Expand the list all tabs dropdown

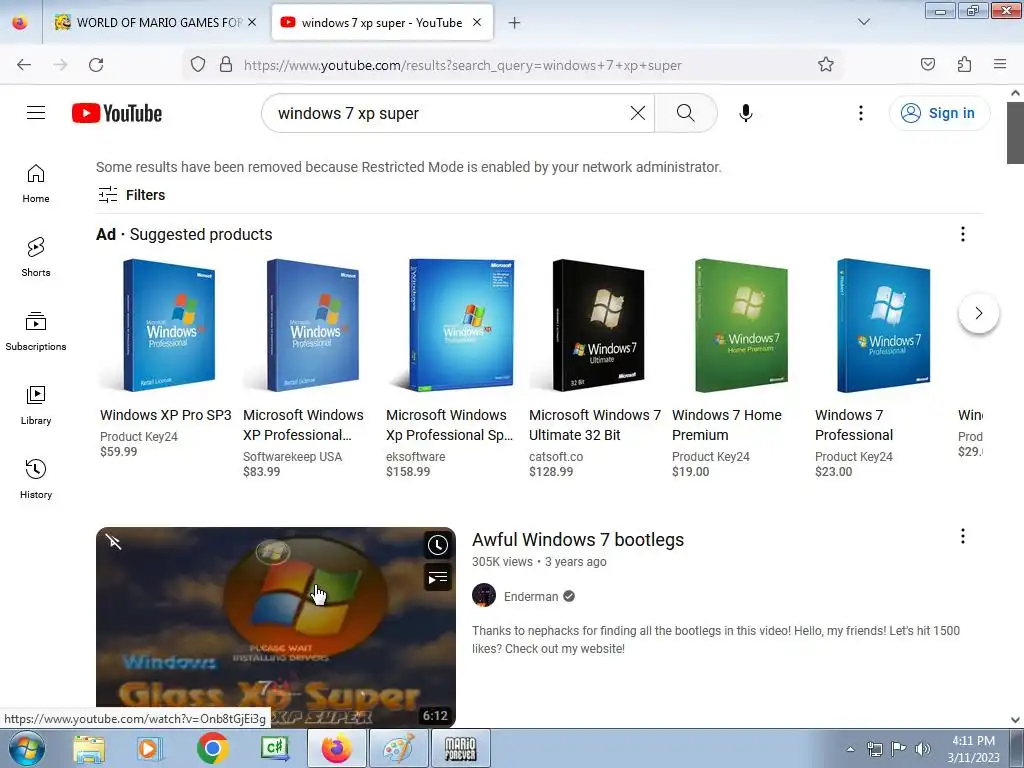[x=863, y=22]
